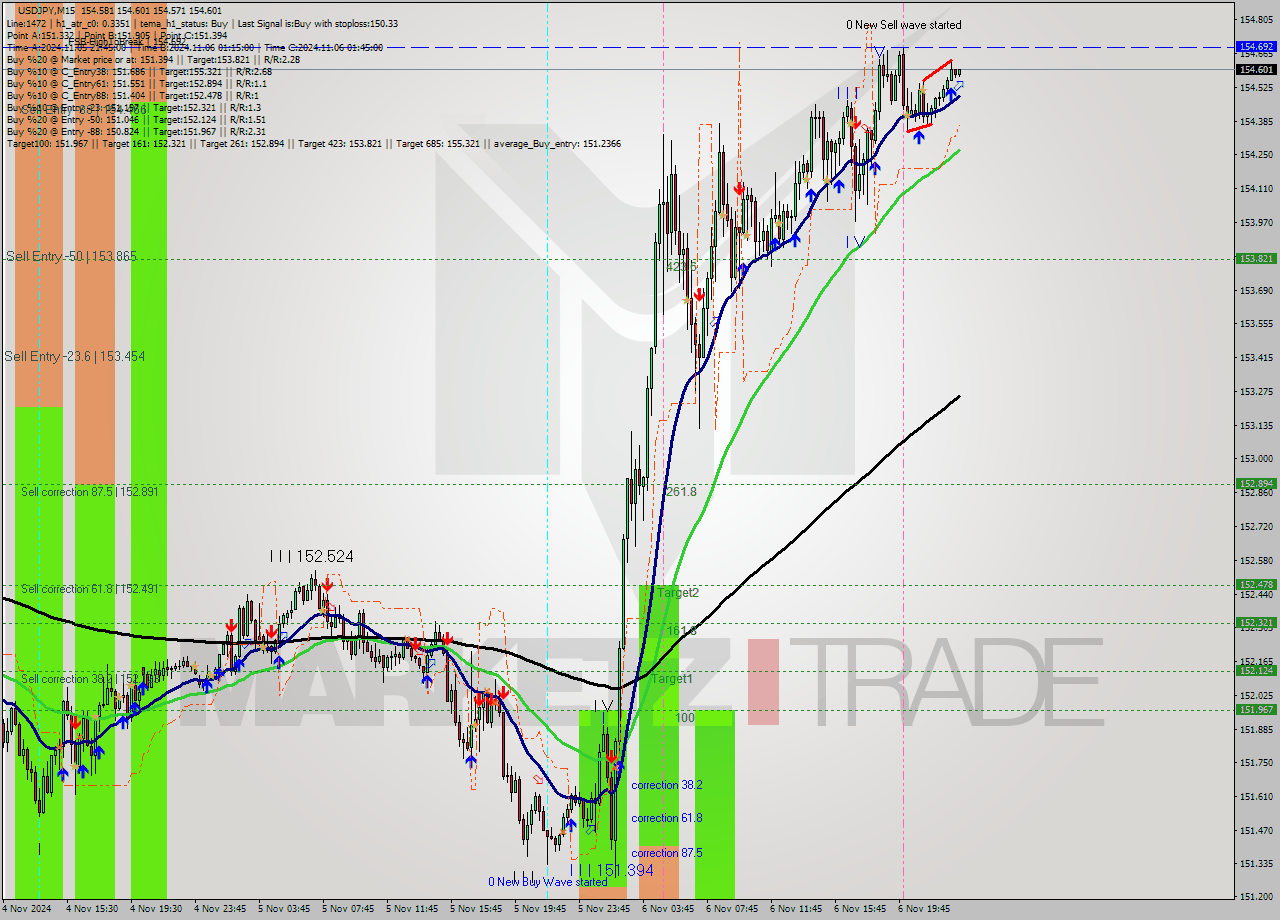Image resolution: width=1280 pixels, height=920 pixels.
Task: Click the 'correction 61.8' blue label
Action: pos(667,818)
